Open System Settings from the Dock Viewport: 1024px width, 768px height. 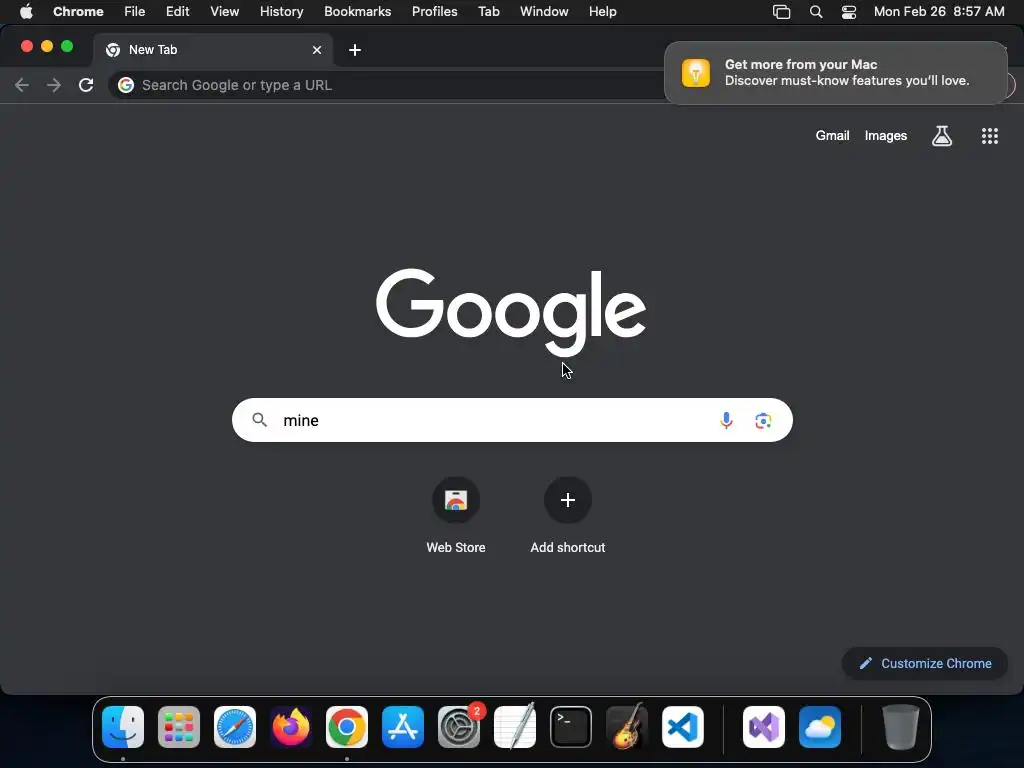click(459, 727)
